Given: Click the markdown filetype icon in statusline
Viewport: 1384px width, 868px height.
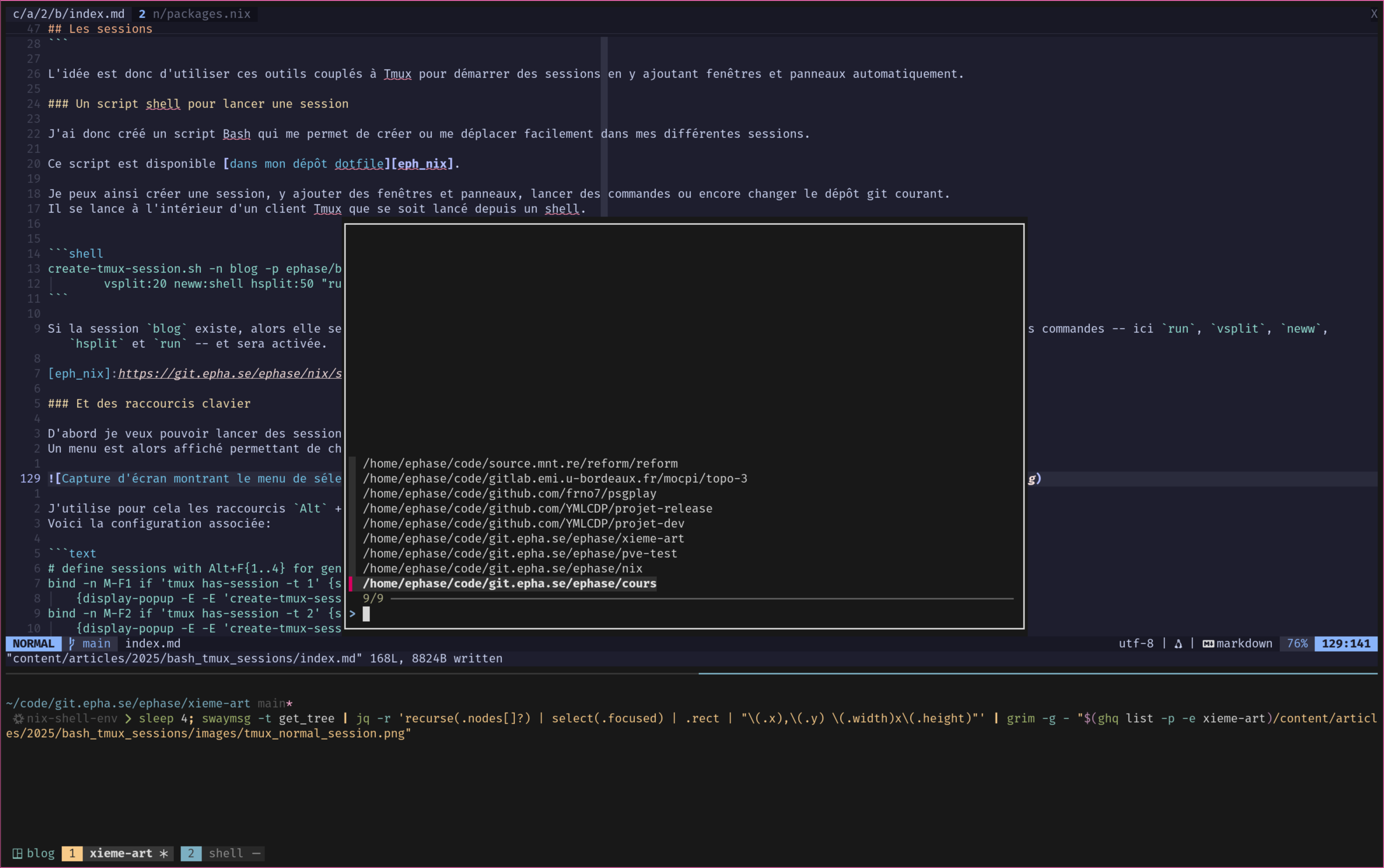Looking at the screenshot, I should point(1208,644).
